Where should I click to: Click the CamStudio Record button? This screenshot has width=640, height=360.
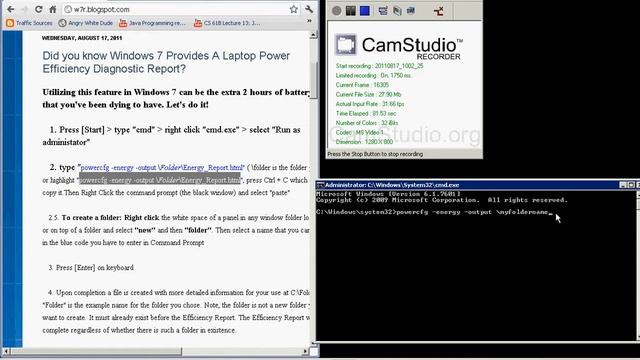(336, 11)
